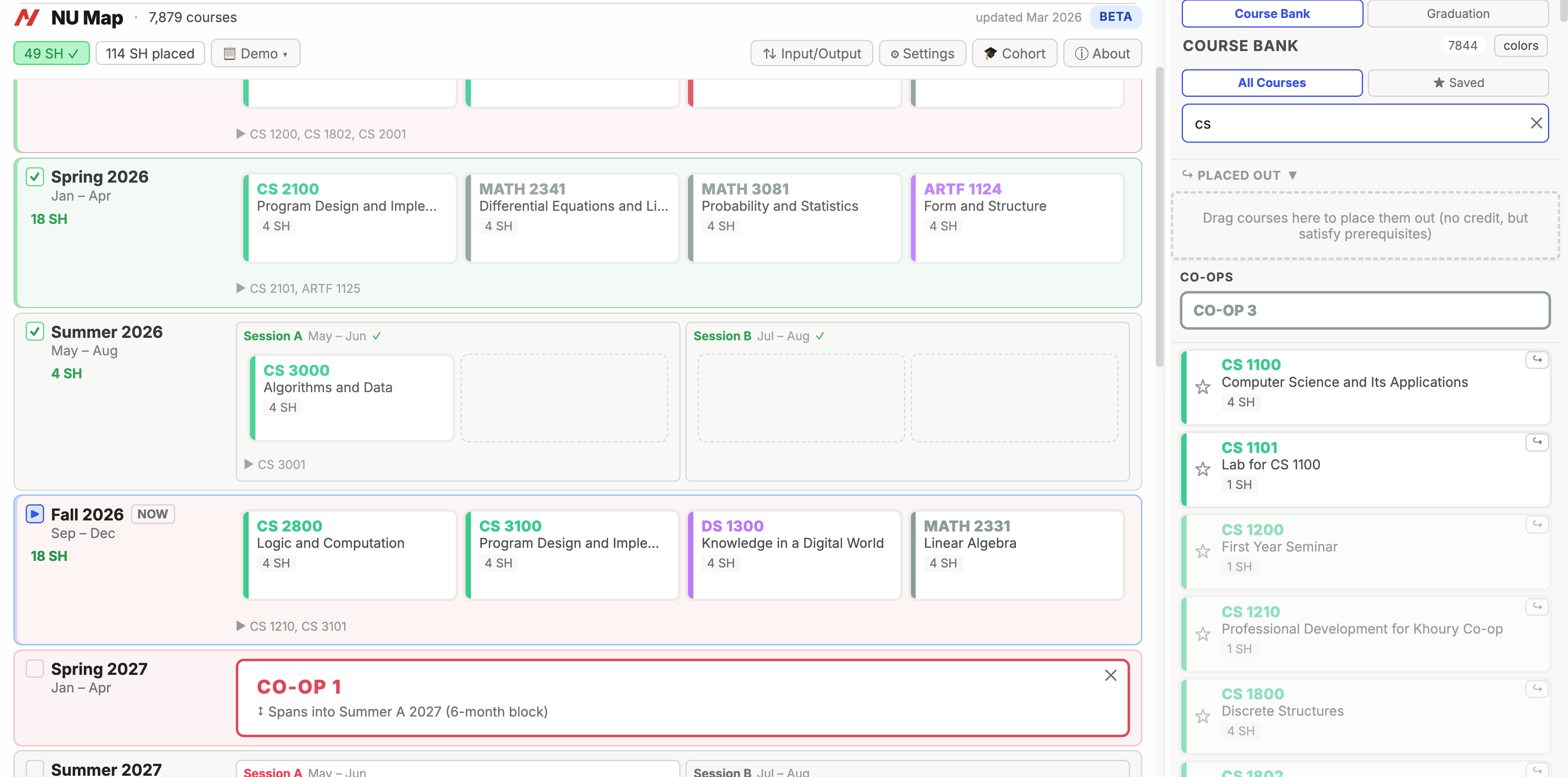Select the MATH 2341 course card
This screenshot has height=777, width=1568.
coord(572,218)
